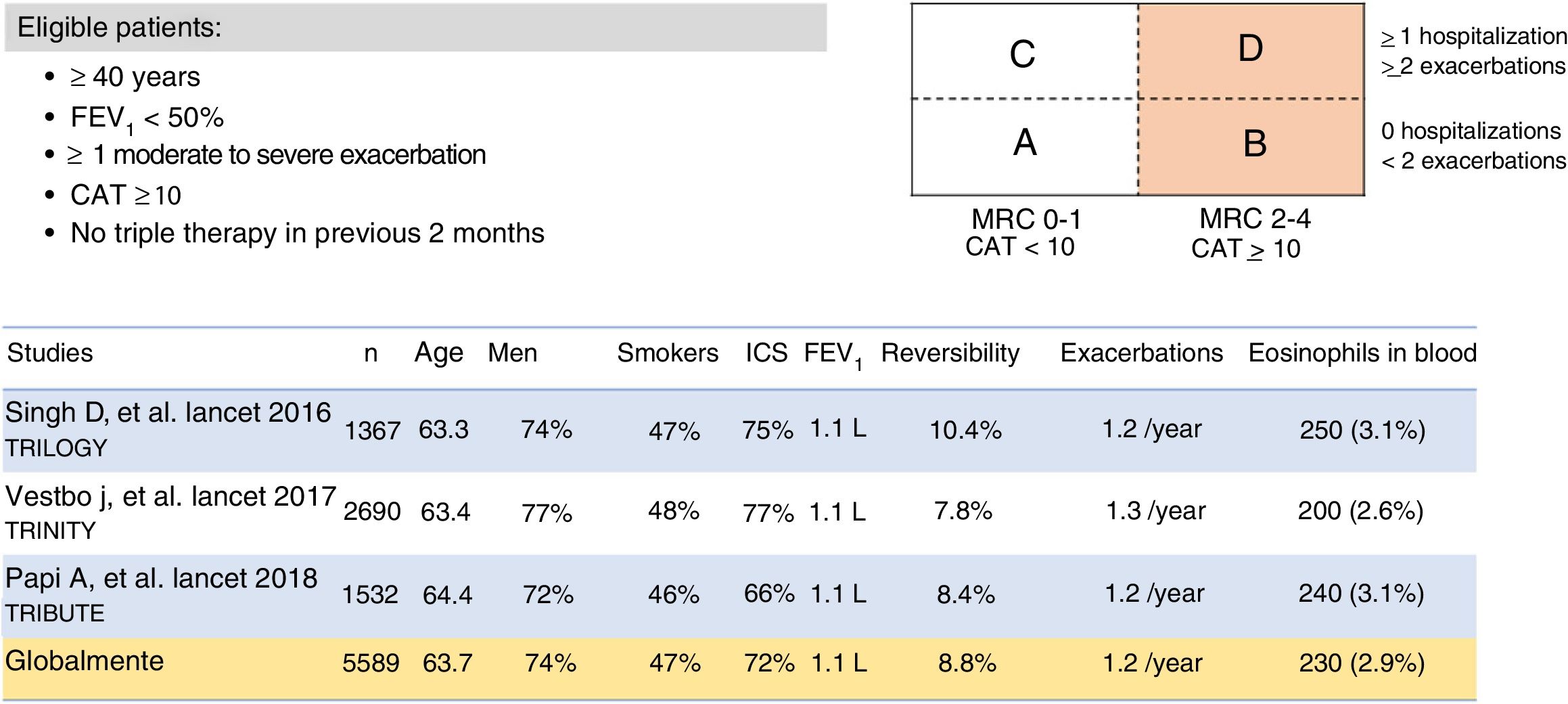The width and height of the screenshot is (1568, 704).
Task: Click Vestbo j, et al. lancet 2017
Action: [x=170, y=497]
